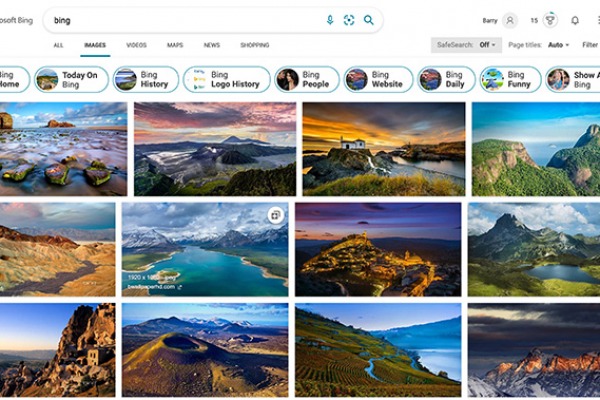
Task: Open the SafeSearch Off dropdown
Action: tap(466, 45)
